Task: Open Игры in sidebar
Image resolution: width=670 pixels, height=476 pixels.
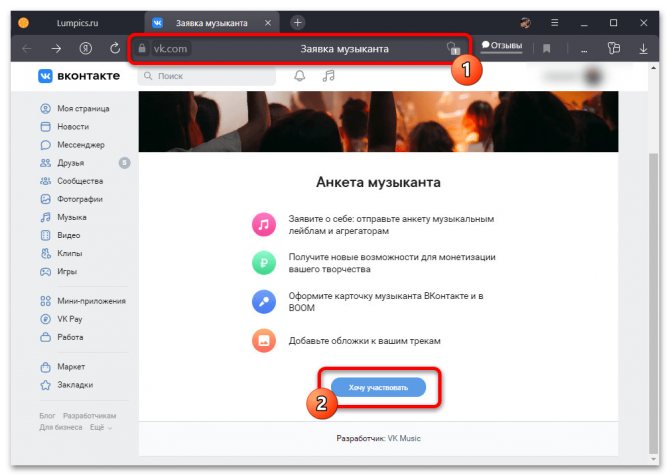Action: [58, 271]
